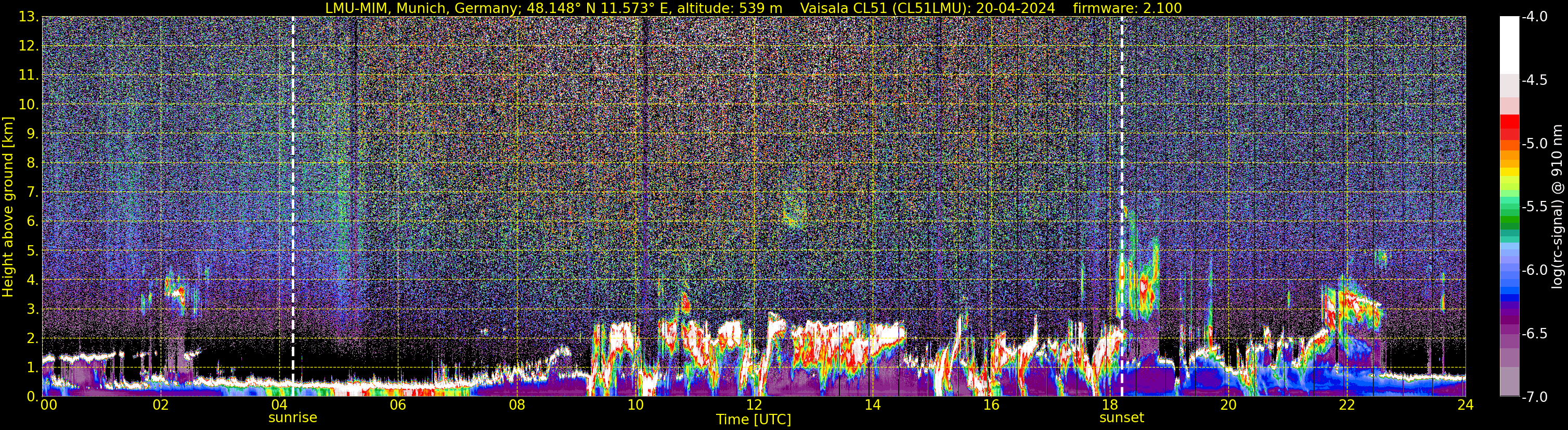Image resolution: width=1568 pixels, height=430 pixels.
Task: Click the time axis tick '20'
Action: tap(1228, 406)
